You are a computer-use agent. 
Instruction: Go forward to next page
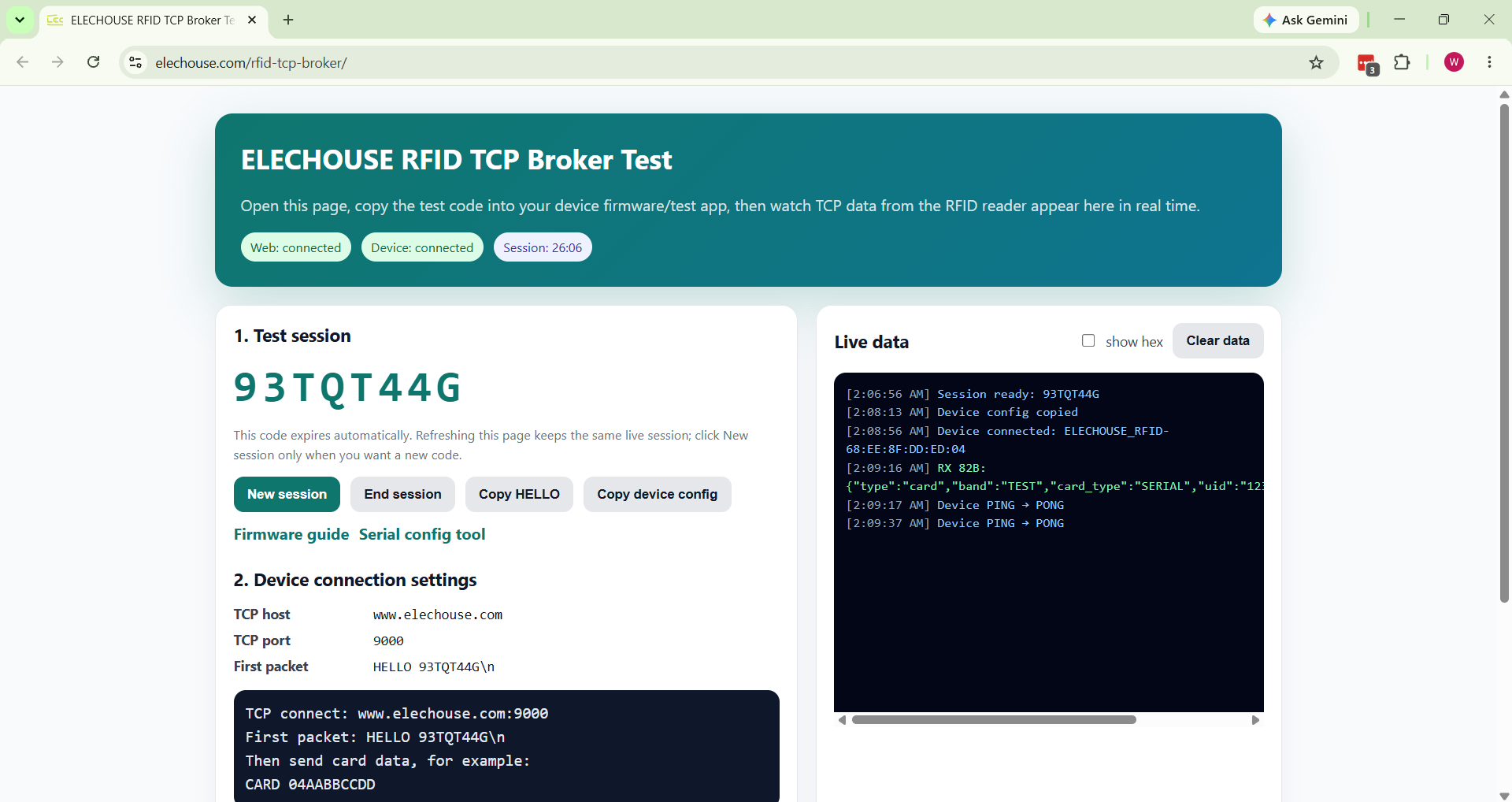pos(57,62)
